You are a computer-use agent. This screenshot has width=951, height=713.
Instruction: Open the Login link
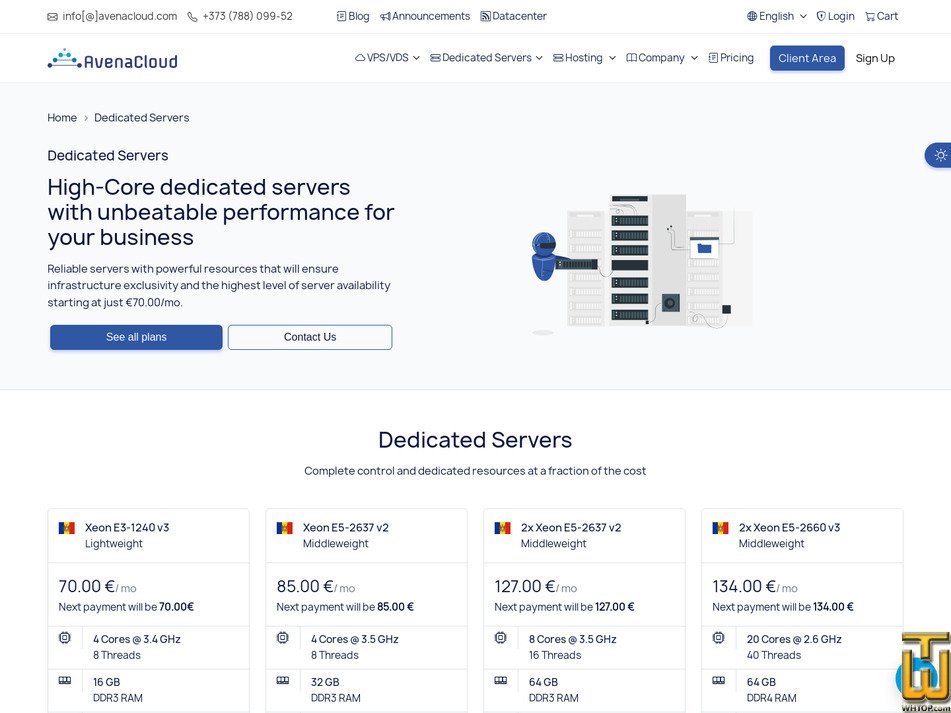coord(835,16)
